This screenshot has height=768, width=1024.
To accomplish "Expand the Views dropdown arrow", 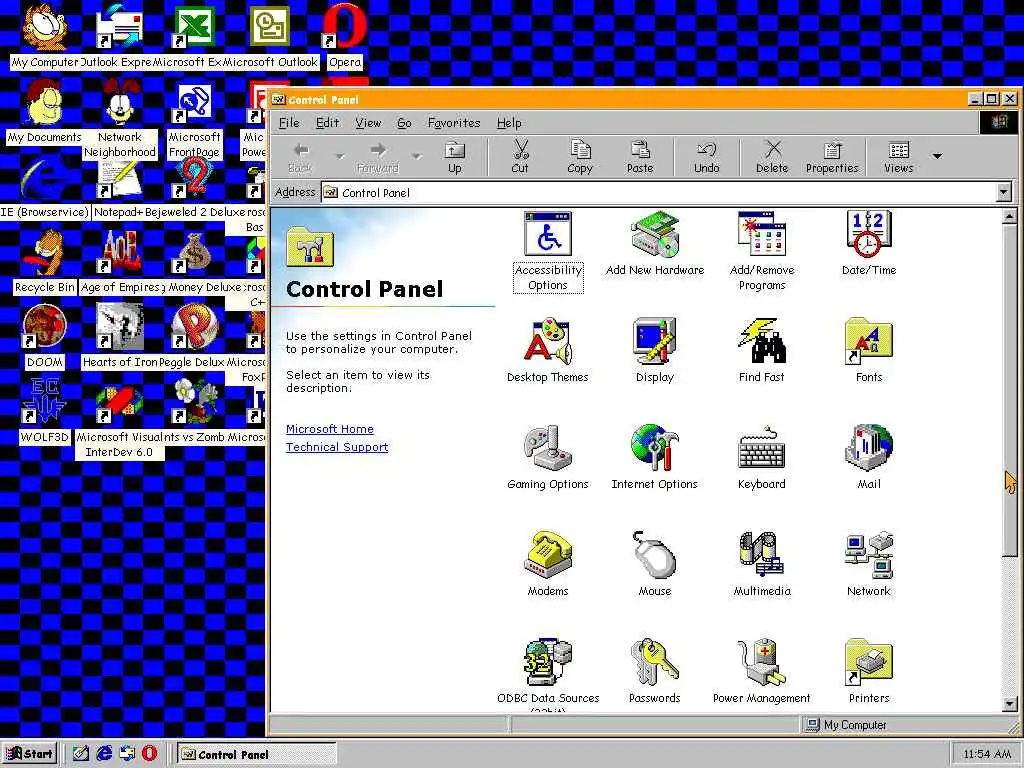I will (937, 156).
